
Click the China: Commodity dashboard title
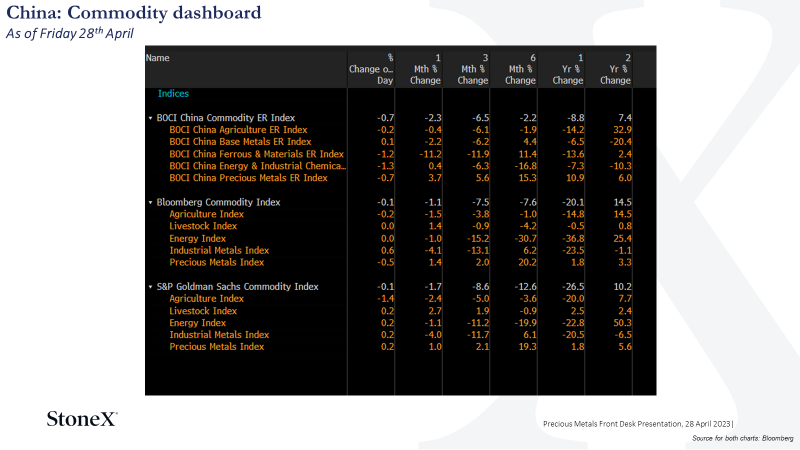click(x=134, y=13)
